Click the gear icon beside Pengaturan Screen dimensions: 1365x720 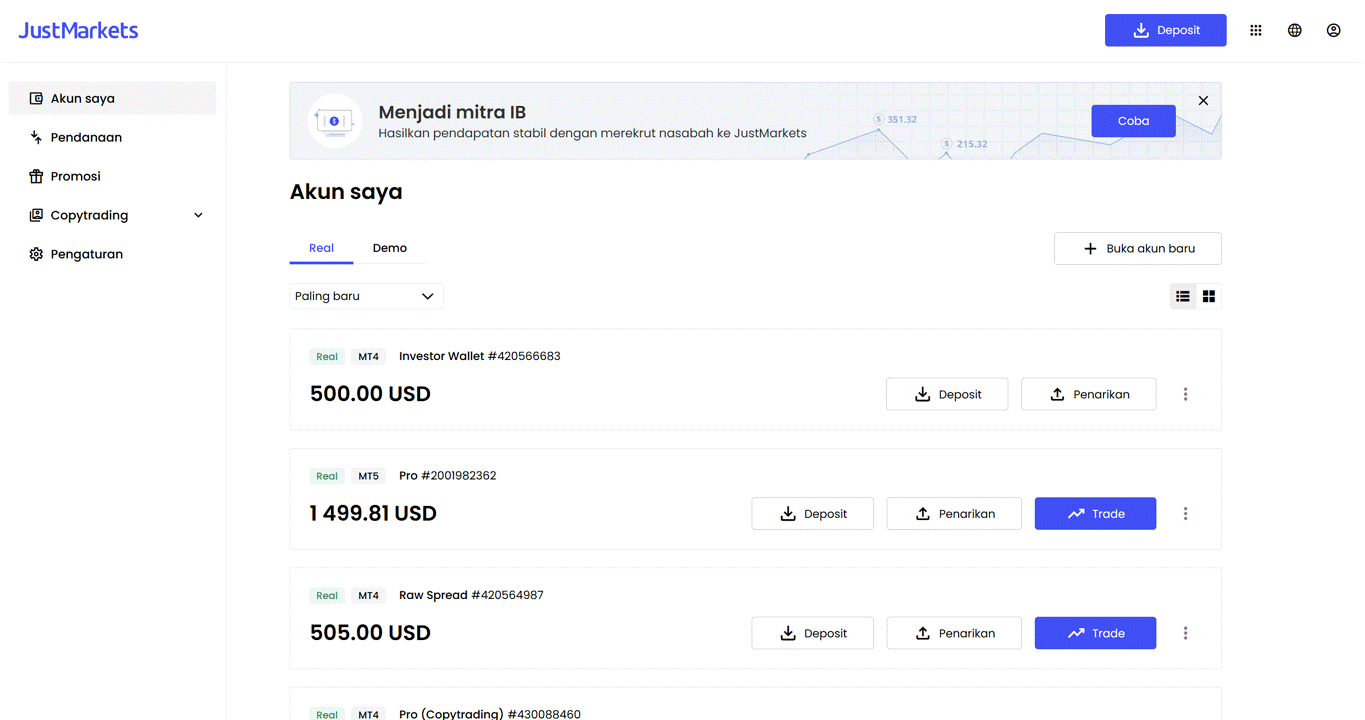(x=36, y=254)
